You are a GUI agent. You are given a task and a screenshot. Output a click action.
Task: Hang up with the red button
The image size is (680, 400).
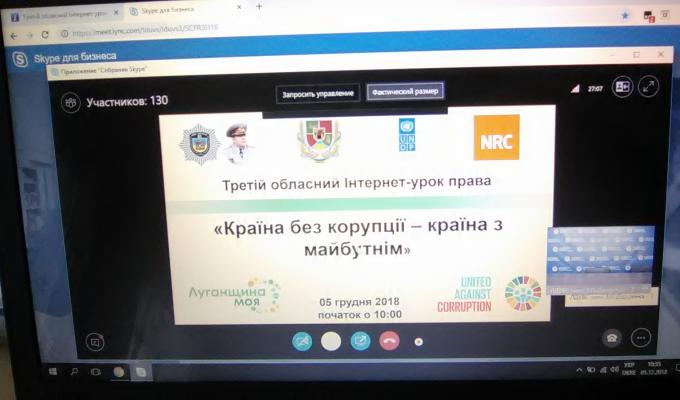pos(389,341)
